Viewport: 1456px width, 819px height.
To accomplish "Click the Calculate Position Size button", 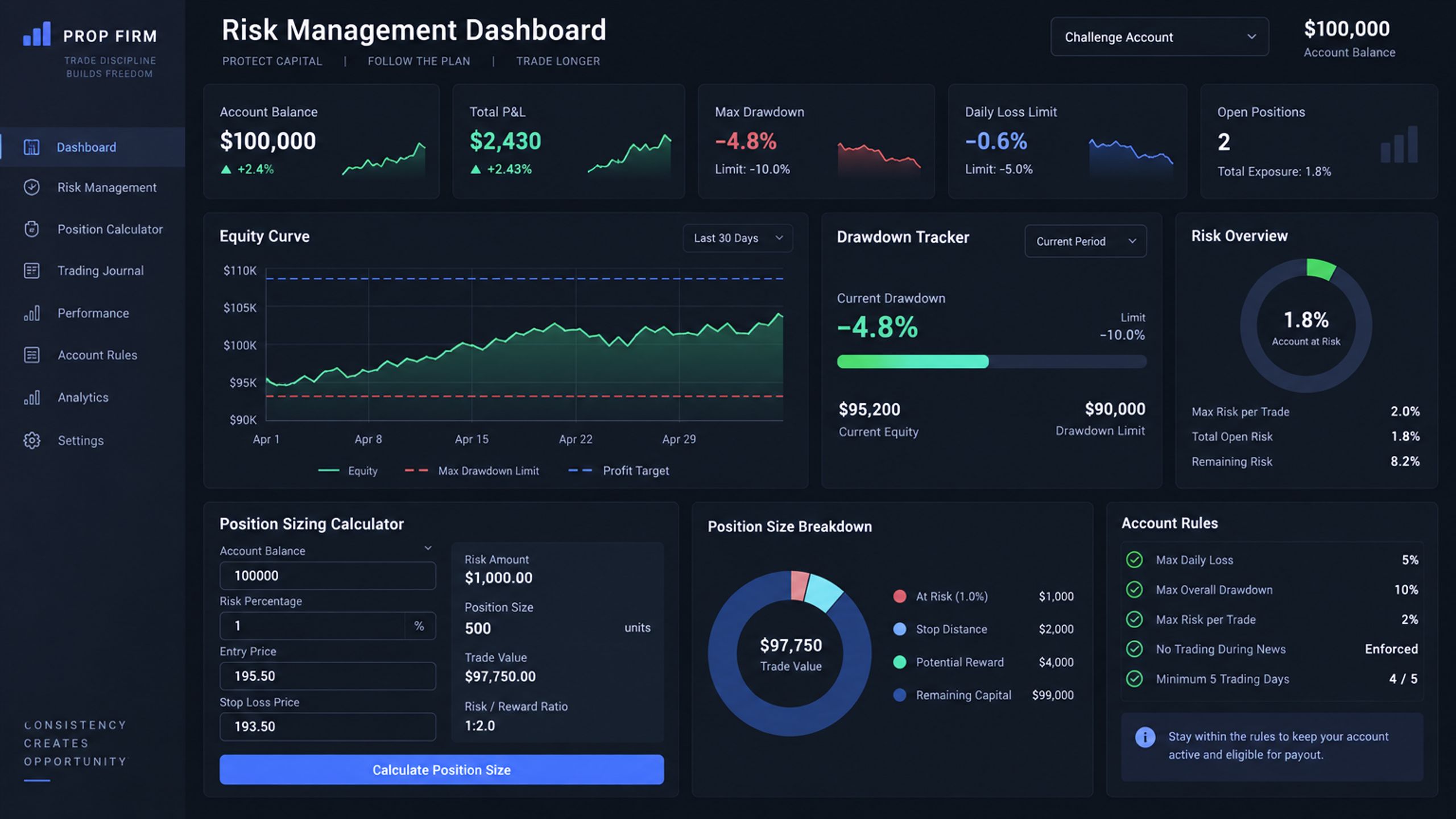I will click(x=441, y=770).
